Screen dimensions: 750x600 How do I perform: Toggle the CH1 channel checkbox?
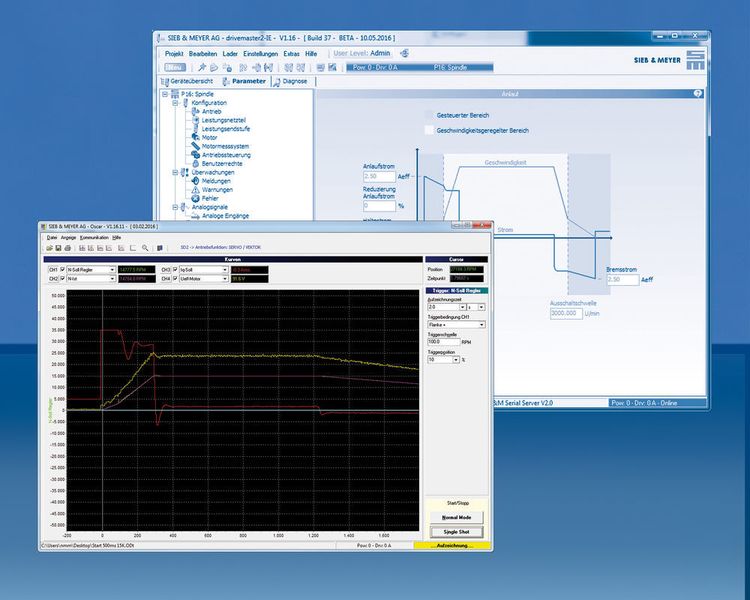[x=63, y=269]
